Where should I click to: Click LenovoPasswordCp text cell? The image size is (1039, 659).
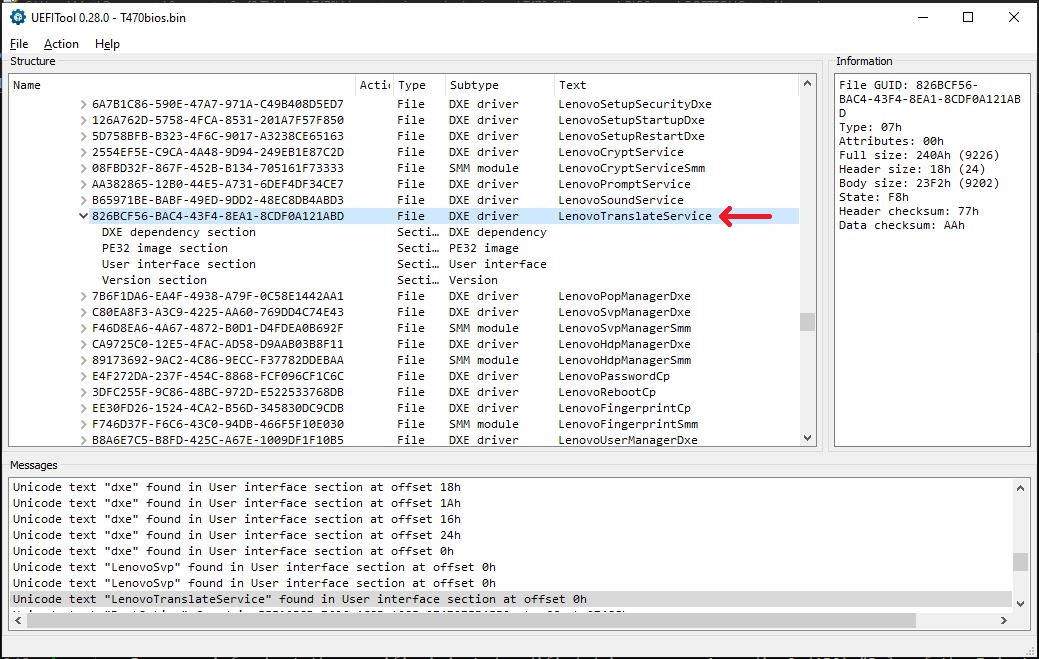click(614, 376)
